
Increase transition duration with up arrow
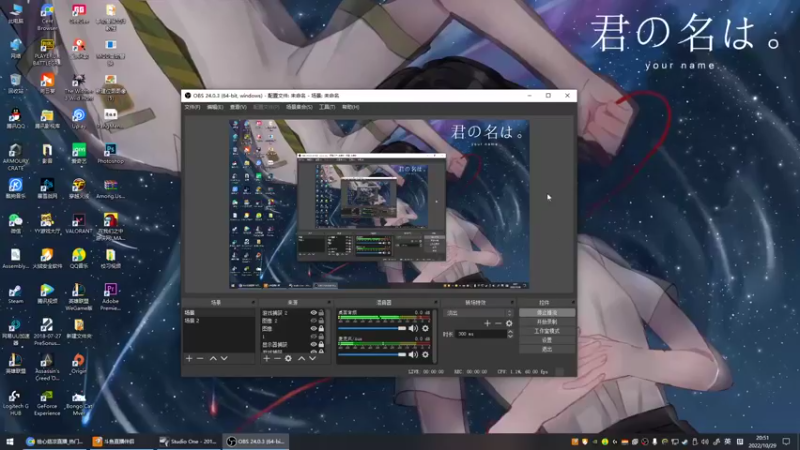(510, 332)
